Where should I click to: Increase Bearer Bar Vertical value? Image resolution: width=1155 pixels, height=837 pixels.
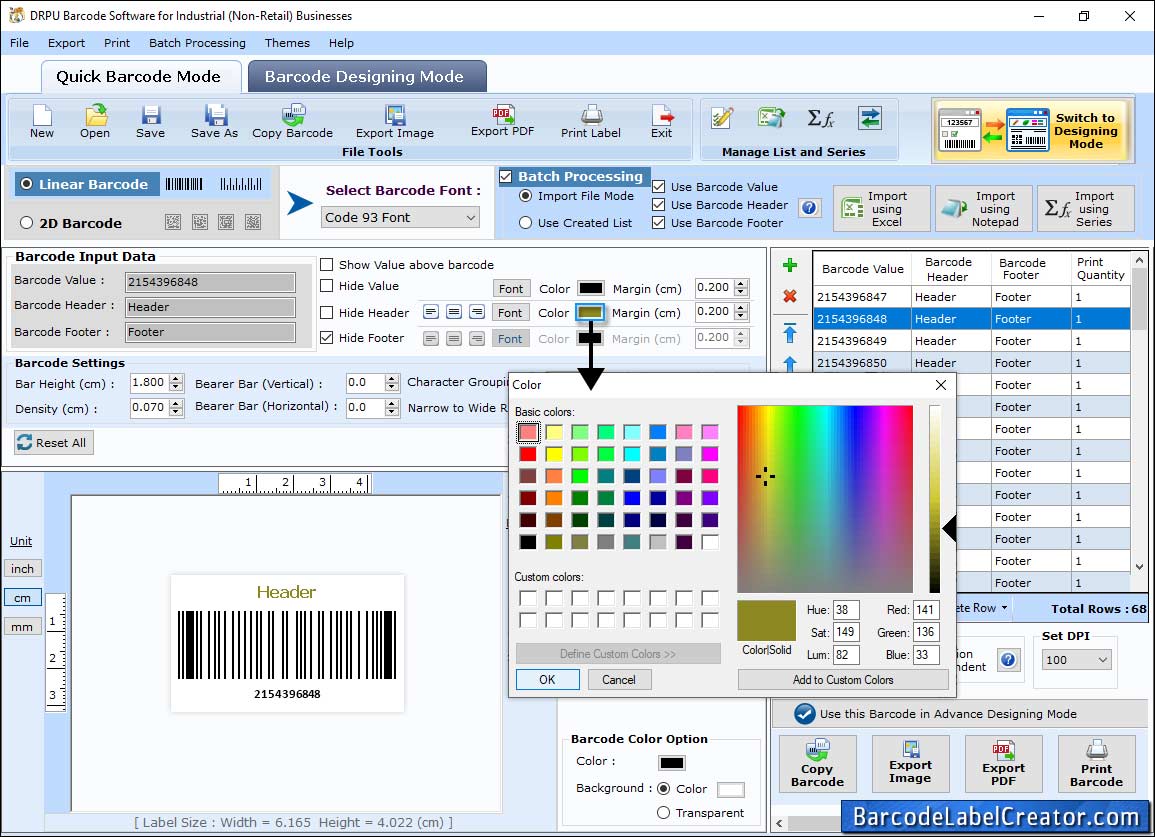pos(392,379)
